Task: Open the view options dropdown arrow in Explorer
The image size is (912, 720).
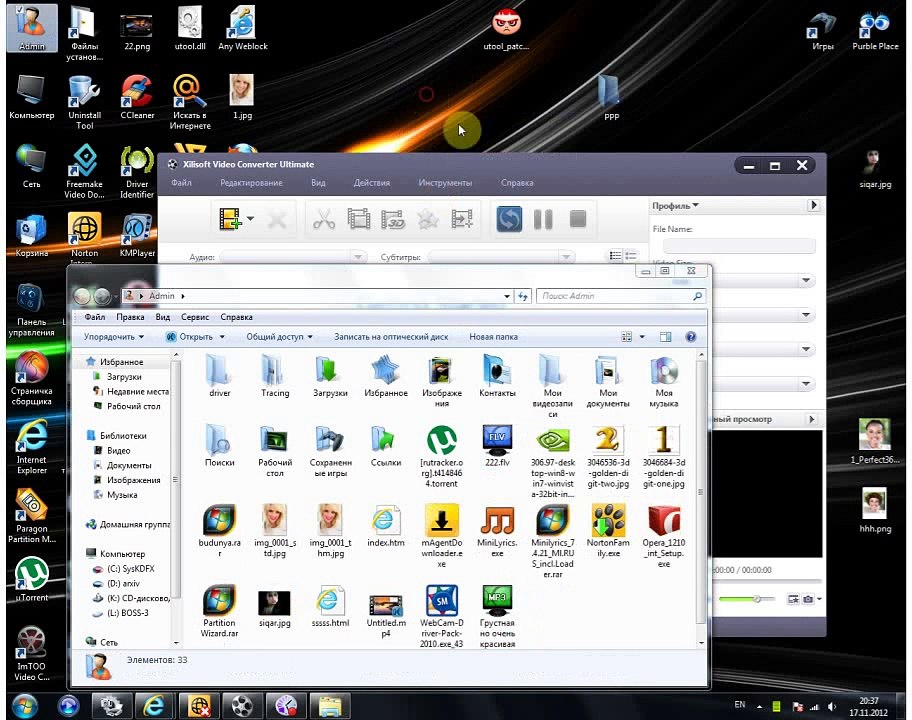Action: coord(642,337)
